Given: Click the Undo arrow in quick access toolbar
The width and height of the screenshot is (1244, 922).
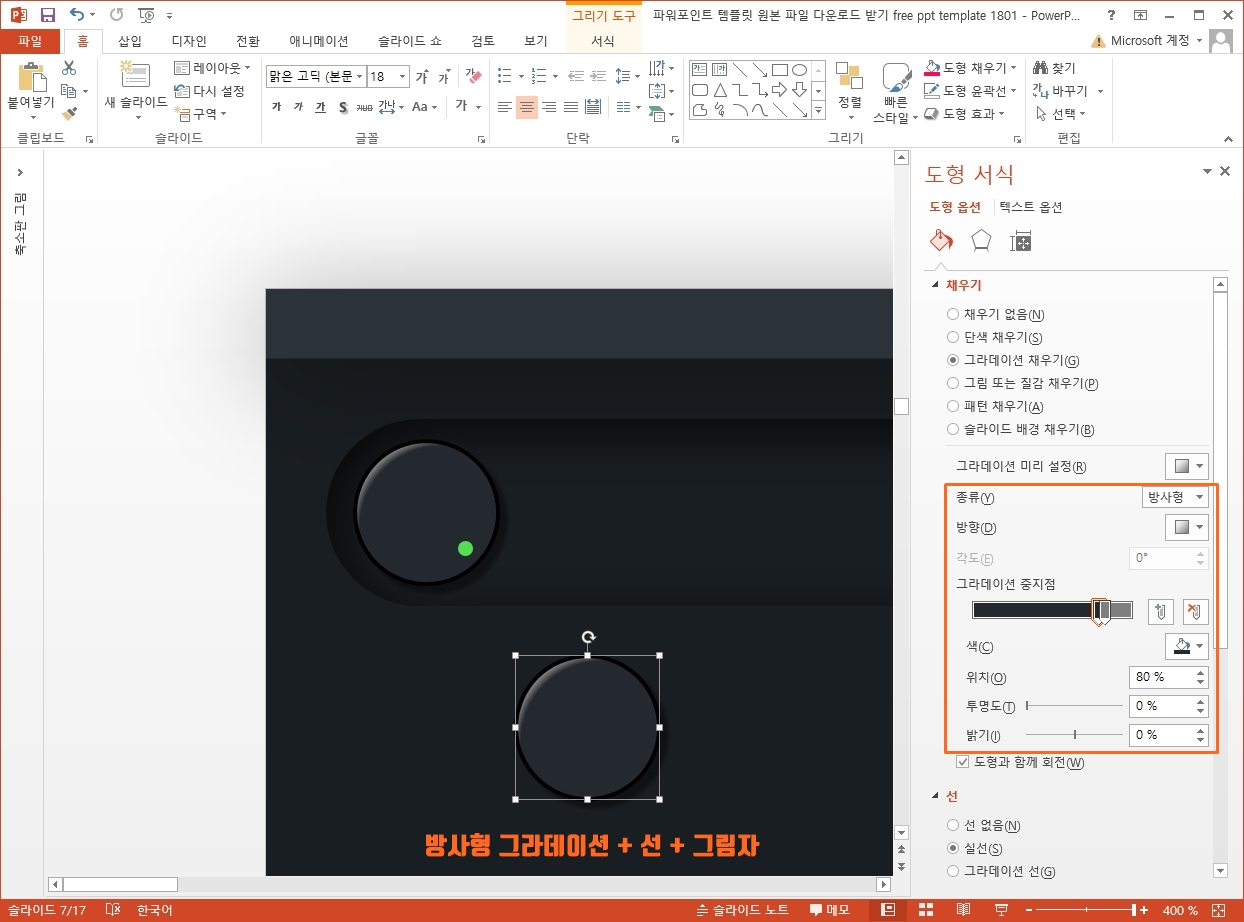Looking at the screenshot, I should tap(78, 15).
